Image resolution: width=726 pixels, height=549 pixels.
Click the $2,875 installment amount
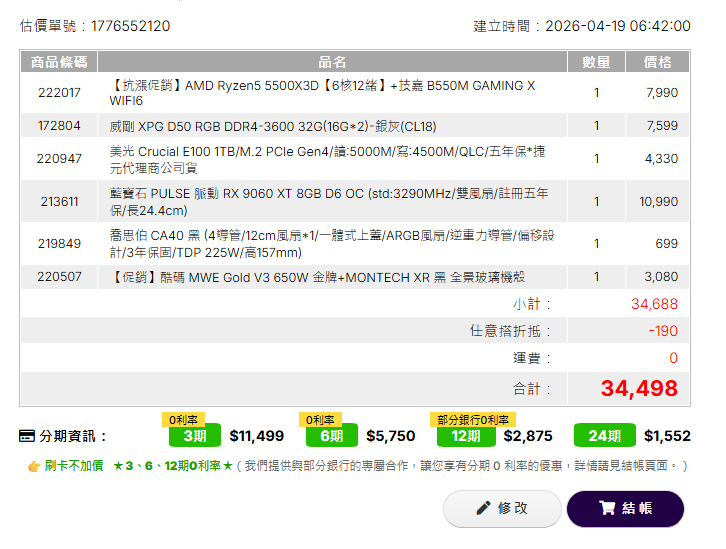tap(528, 436)
